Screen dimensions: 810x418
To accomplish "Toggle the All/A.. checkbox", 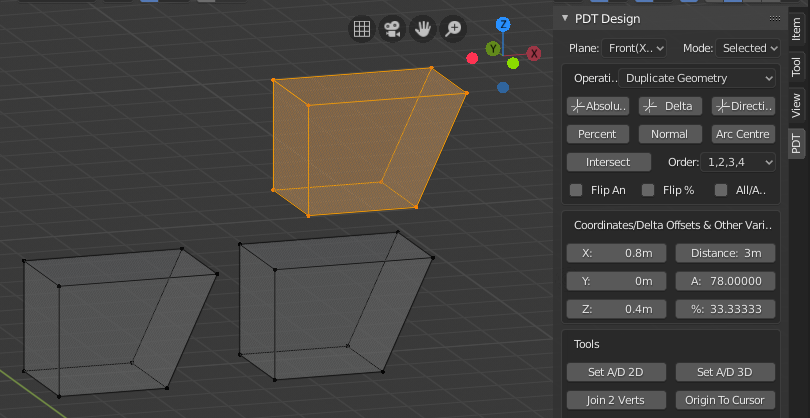I will pos(720,190).
